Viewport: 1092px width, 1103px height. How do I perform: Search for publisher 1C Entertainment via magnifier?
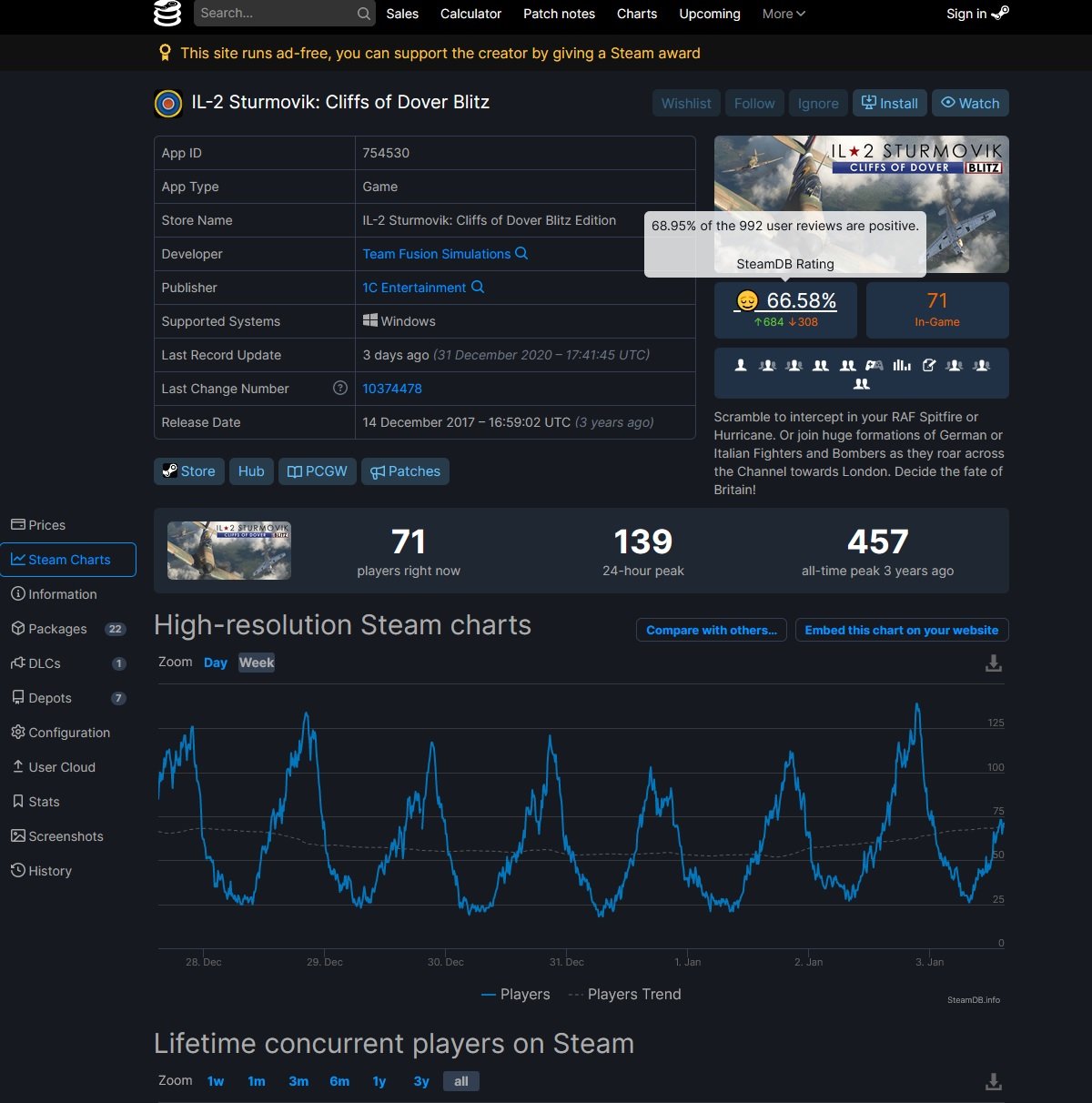coord(478,287)
